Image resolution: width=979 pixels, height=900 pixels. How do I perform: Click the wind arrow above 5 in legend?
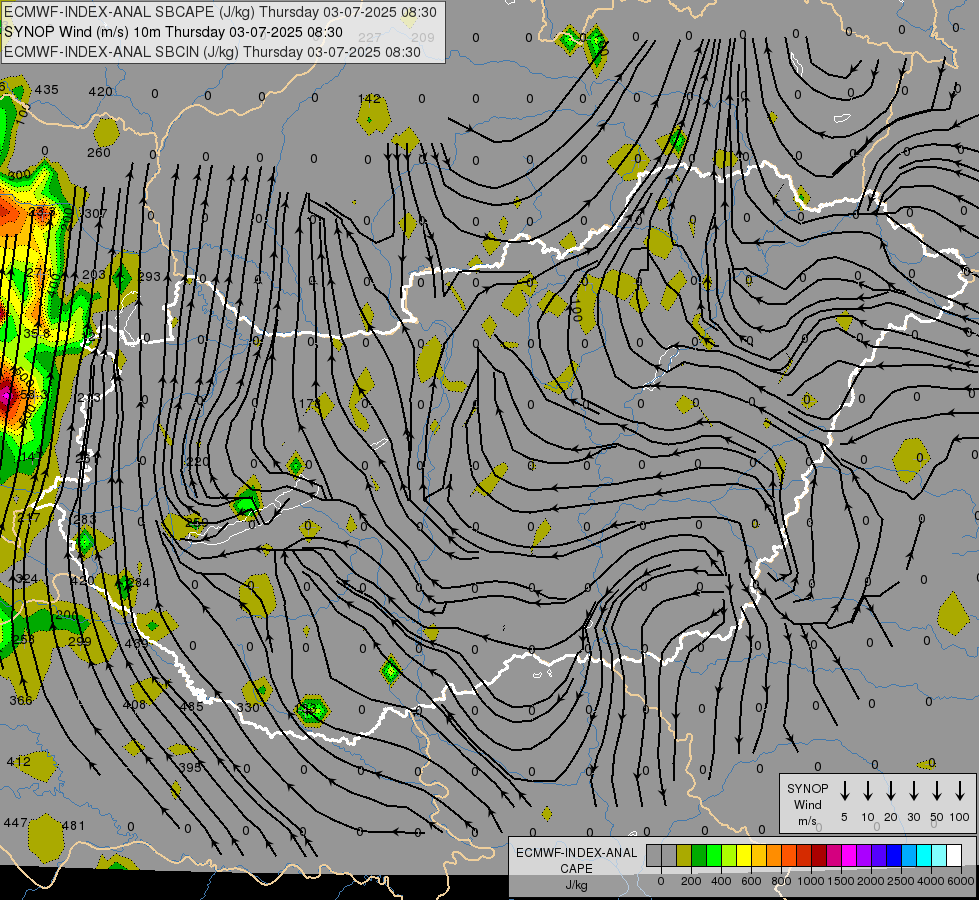[845, 790]
